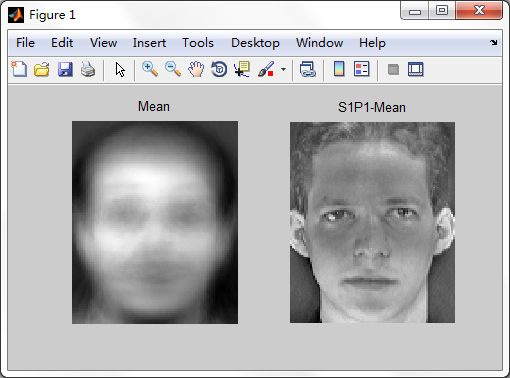Image resolution: width=510 pixels, height=378 pixels.
Task: Show Plot Tools and dock figure
Action: pyautogui.click(x=416, y=70)
